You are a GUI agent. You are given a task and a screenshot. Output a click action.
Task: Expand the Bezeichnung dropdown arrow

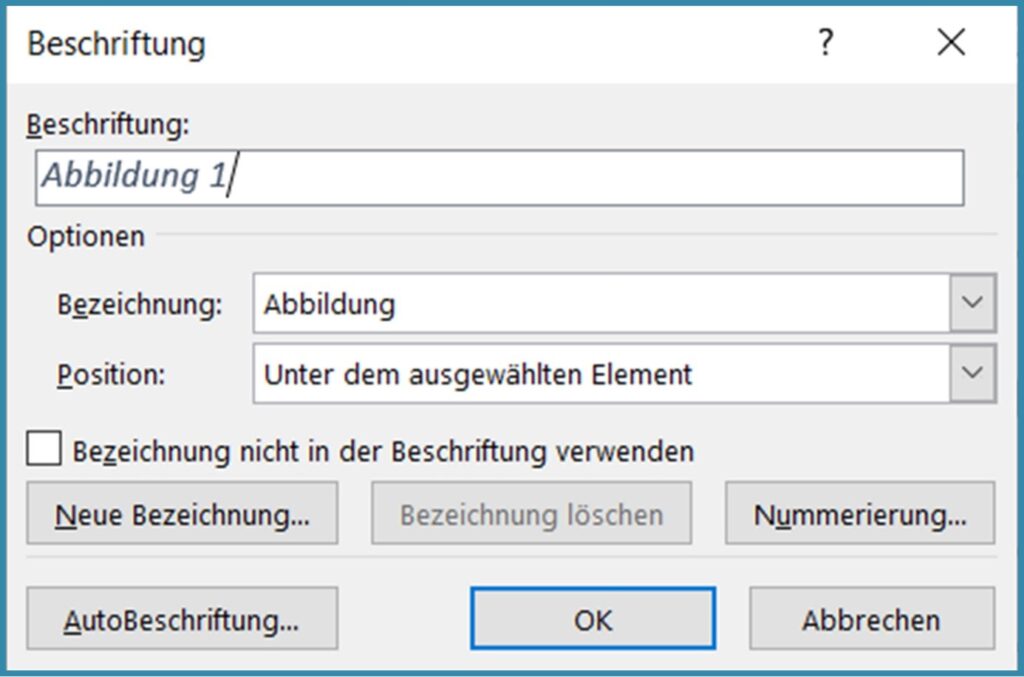click(973, 304)
